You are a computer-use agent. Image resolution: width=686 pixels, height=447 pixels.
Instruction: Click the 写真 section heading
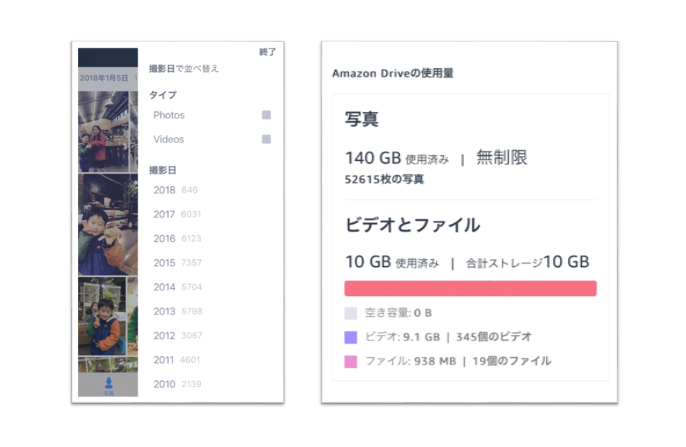361,119
